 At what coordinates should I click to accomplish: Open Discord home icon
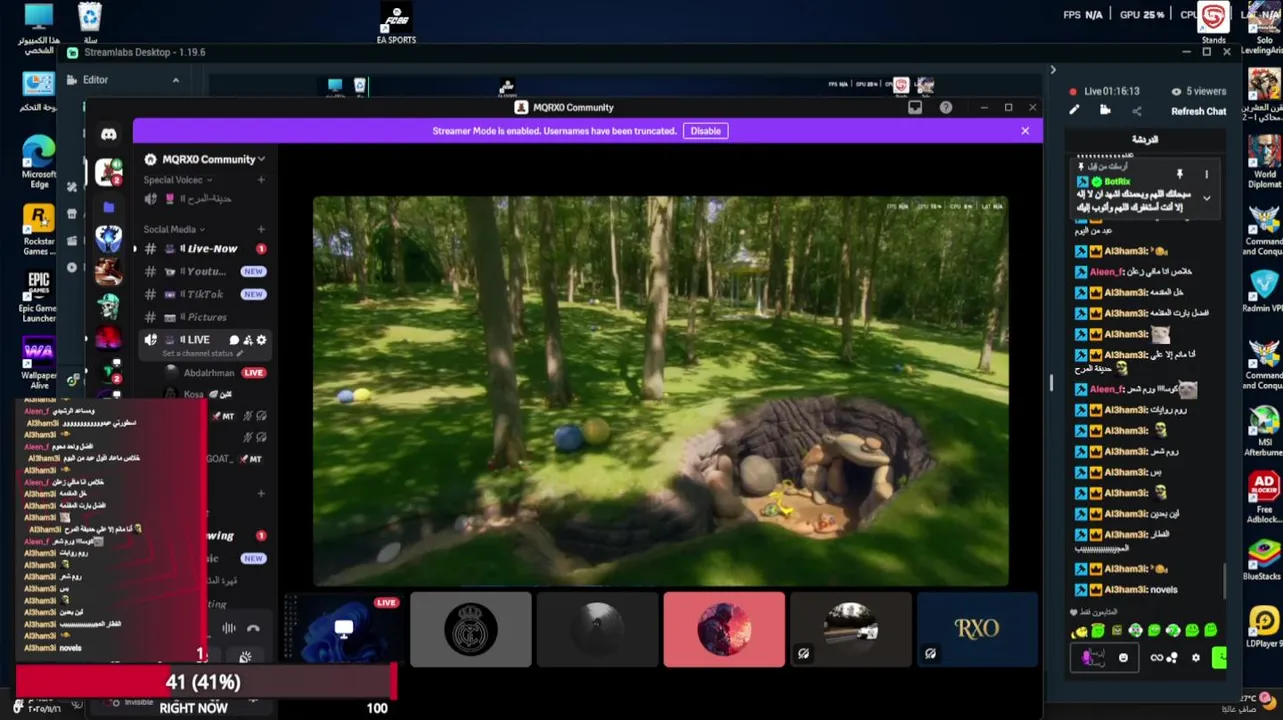pyautogui.click(x=109, y=133)
